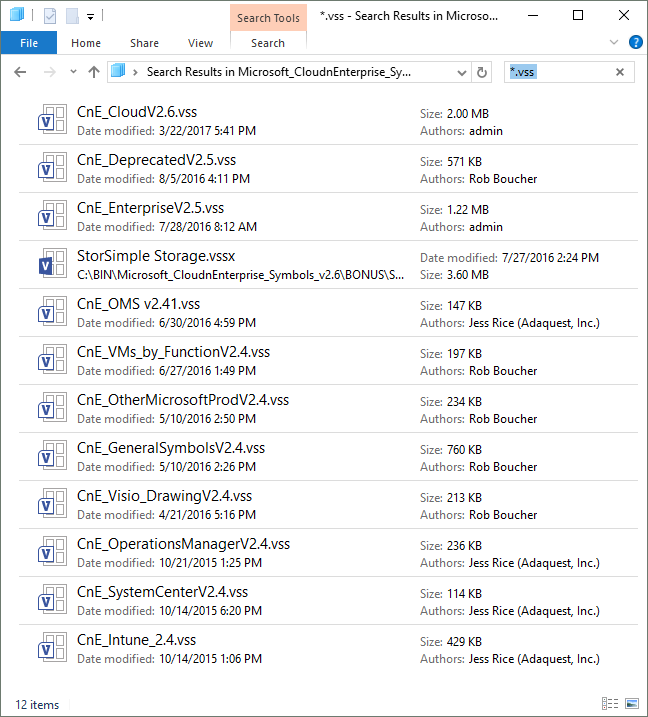Click the icon for CnE_OperationsManagerV2.4.vss
The height and width of the screenshot is (717, 648).
click(52, 552)
